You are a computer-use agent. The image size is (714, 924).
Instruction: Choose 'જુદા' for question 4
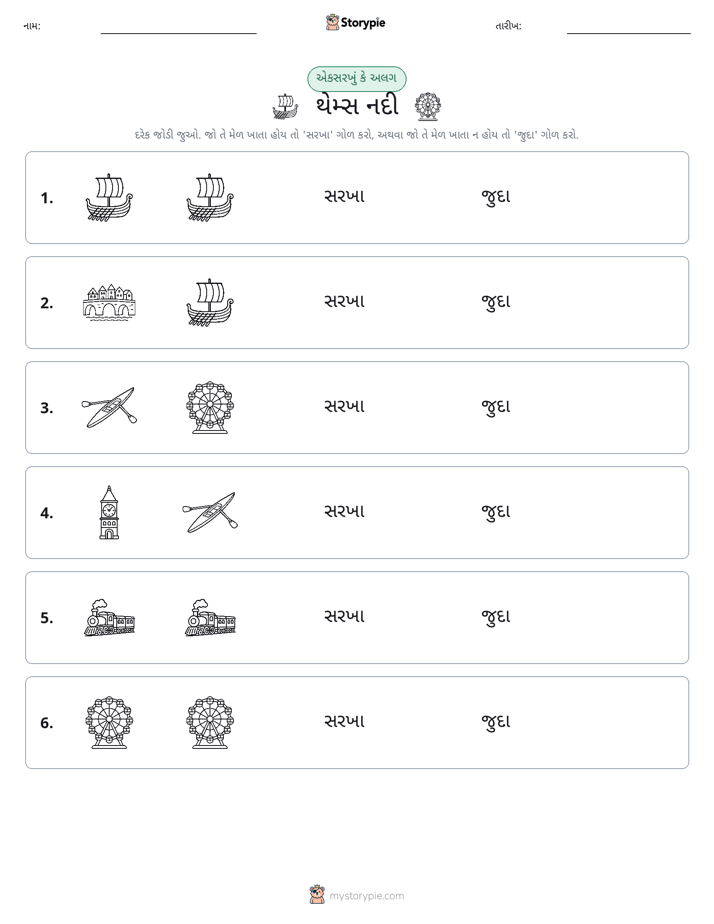coord(495,512)
